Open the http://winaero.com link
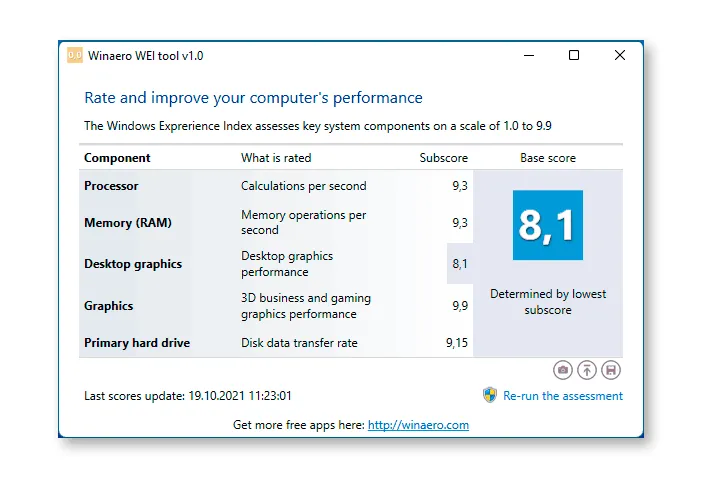 point(418,425)
